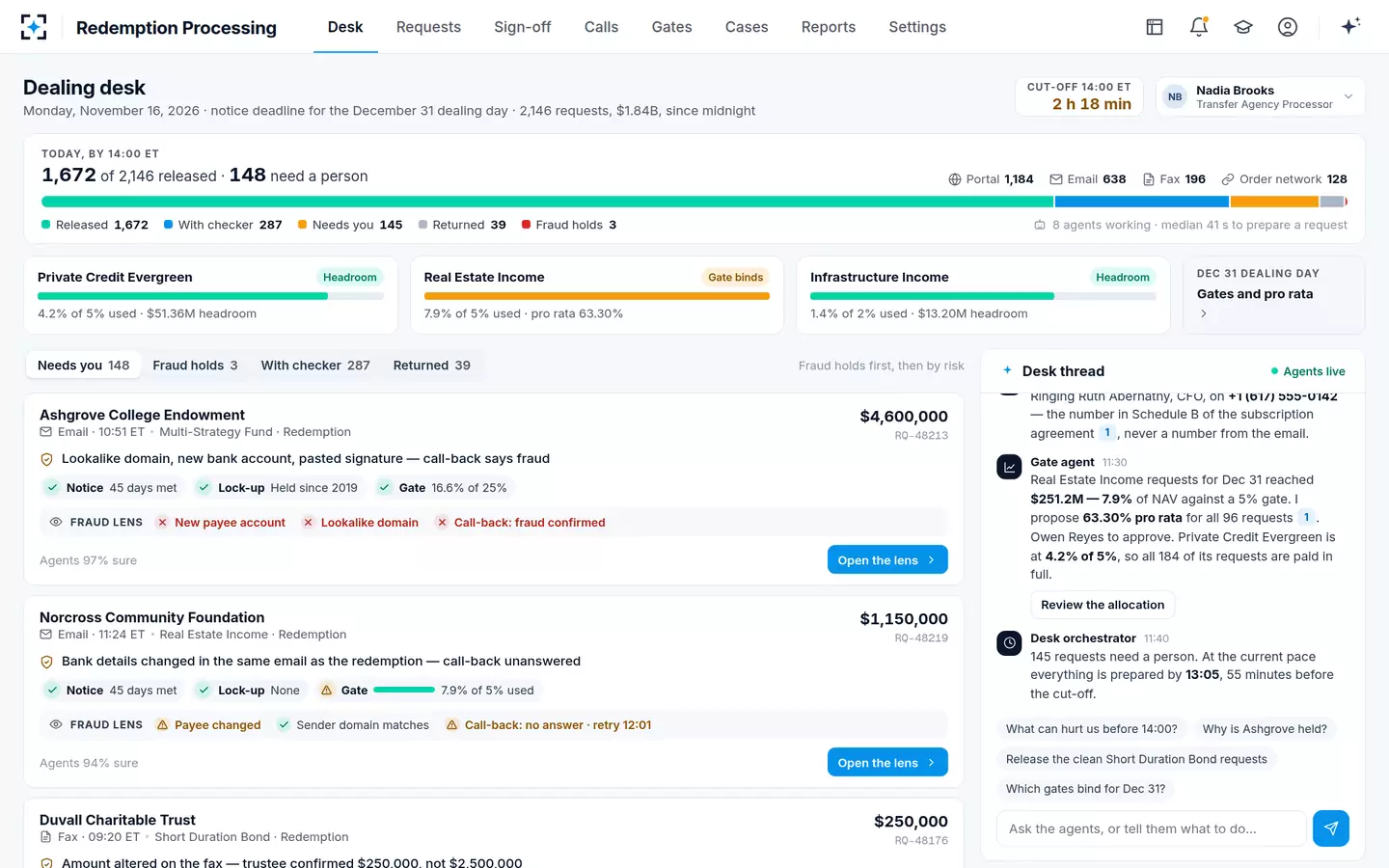Click the sparkle icon beside Desk thread
1389x868 pixels.
[x=1007, y=370]
